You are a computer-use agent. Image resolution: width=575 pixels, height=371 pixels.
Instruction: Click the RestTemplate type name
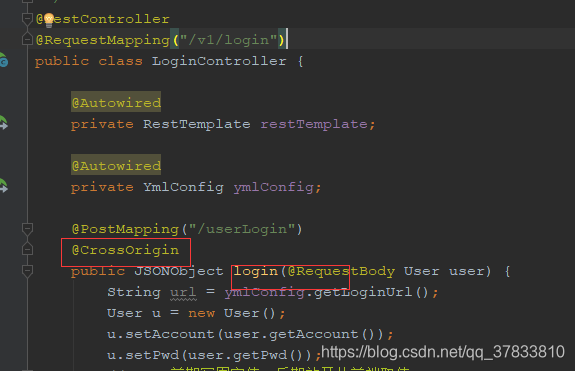tap(197, 124)
